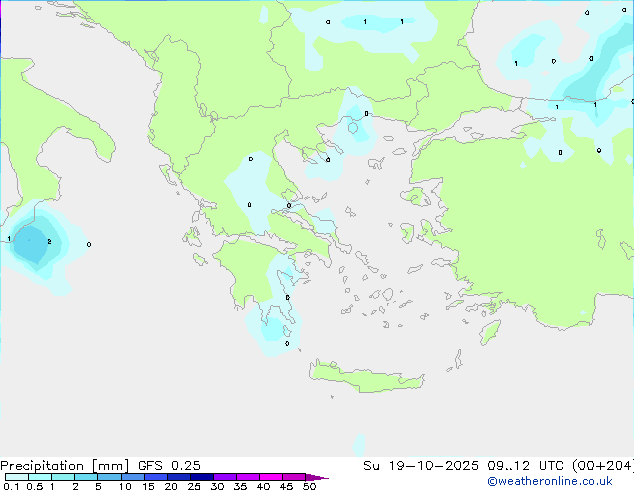Click the "2" value in the heaviest rain blob
Image resolution: width=634 pixels, height=490 pixels.
49,242
